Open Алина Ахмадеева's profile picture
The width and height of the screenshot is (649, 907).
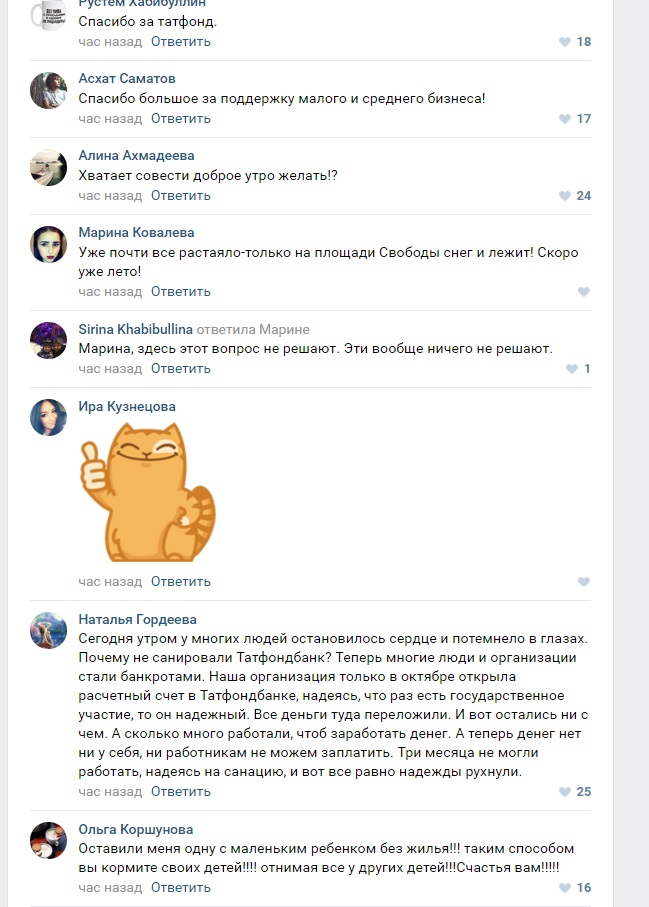click(49, 167)
